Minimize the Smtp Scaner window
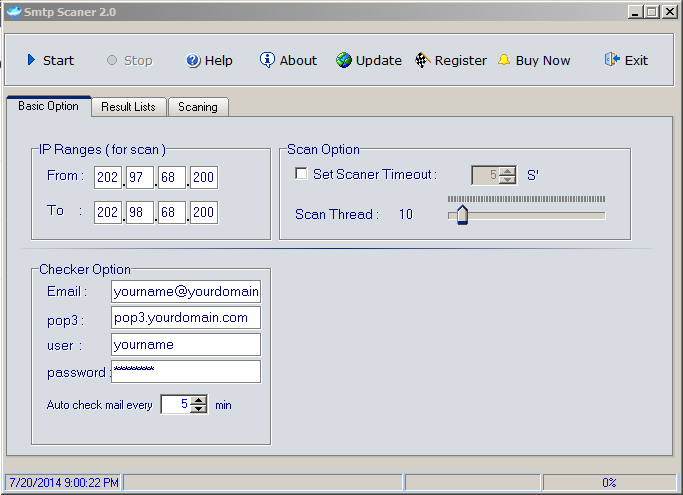Viewport: 683px width, 495px height. tap(635, 12)
